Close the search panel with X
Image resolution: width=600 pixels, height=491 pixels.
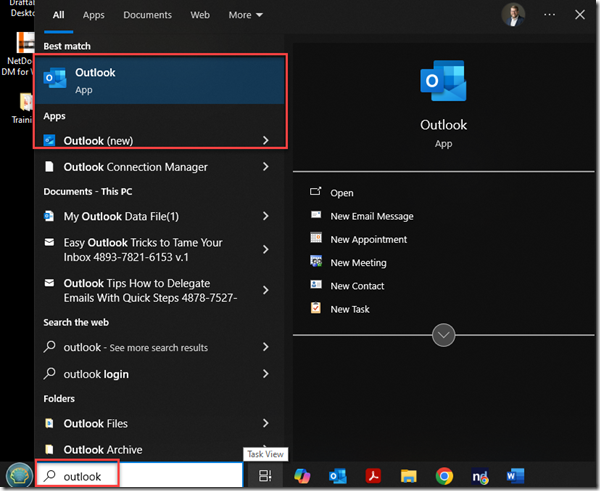580,15
